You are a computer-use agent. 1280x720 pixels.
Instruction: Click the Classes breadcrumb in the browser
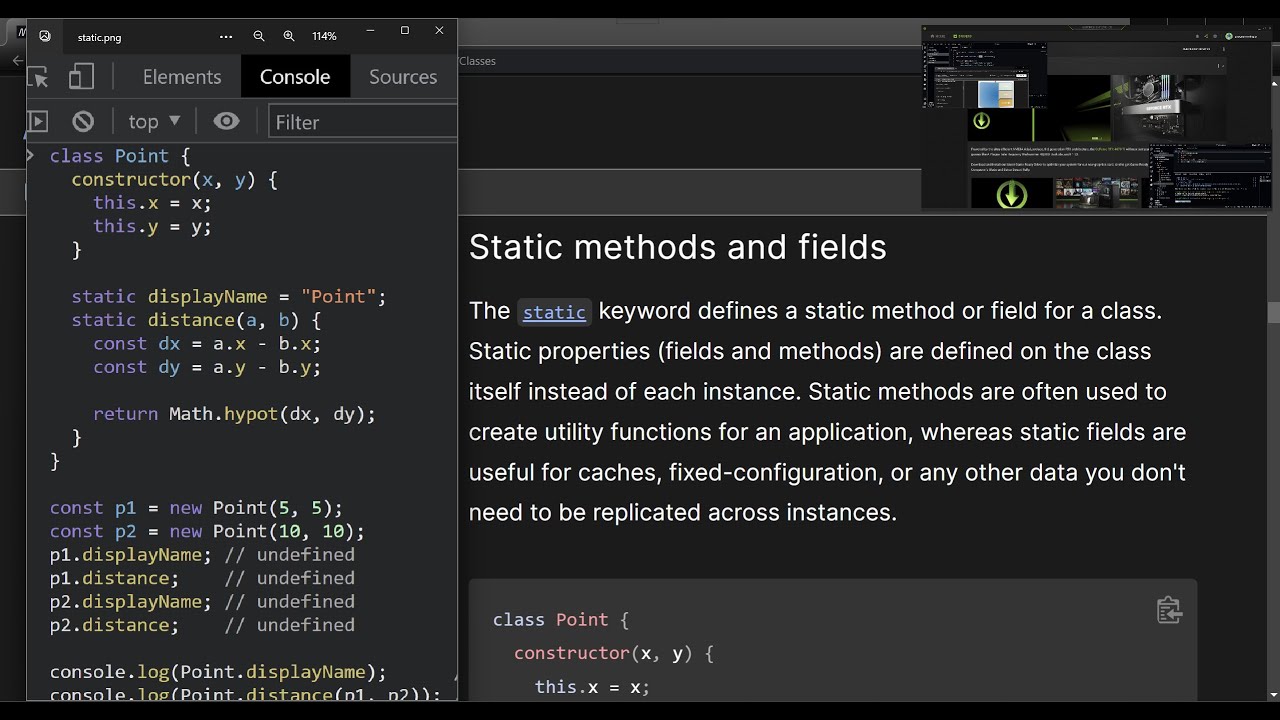coord(478,61)
